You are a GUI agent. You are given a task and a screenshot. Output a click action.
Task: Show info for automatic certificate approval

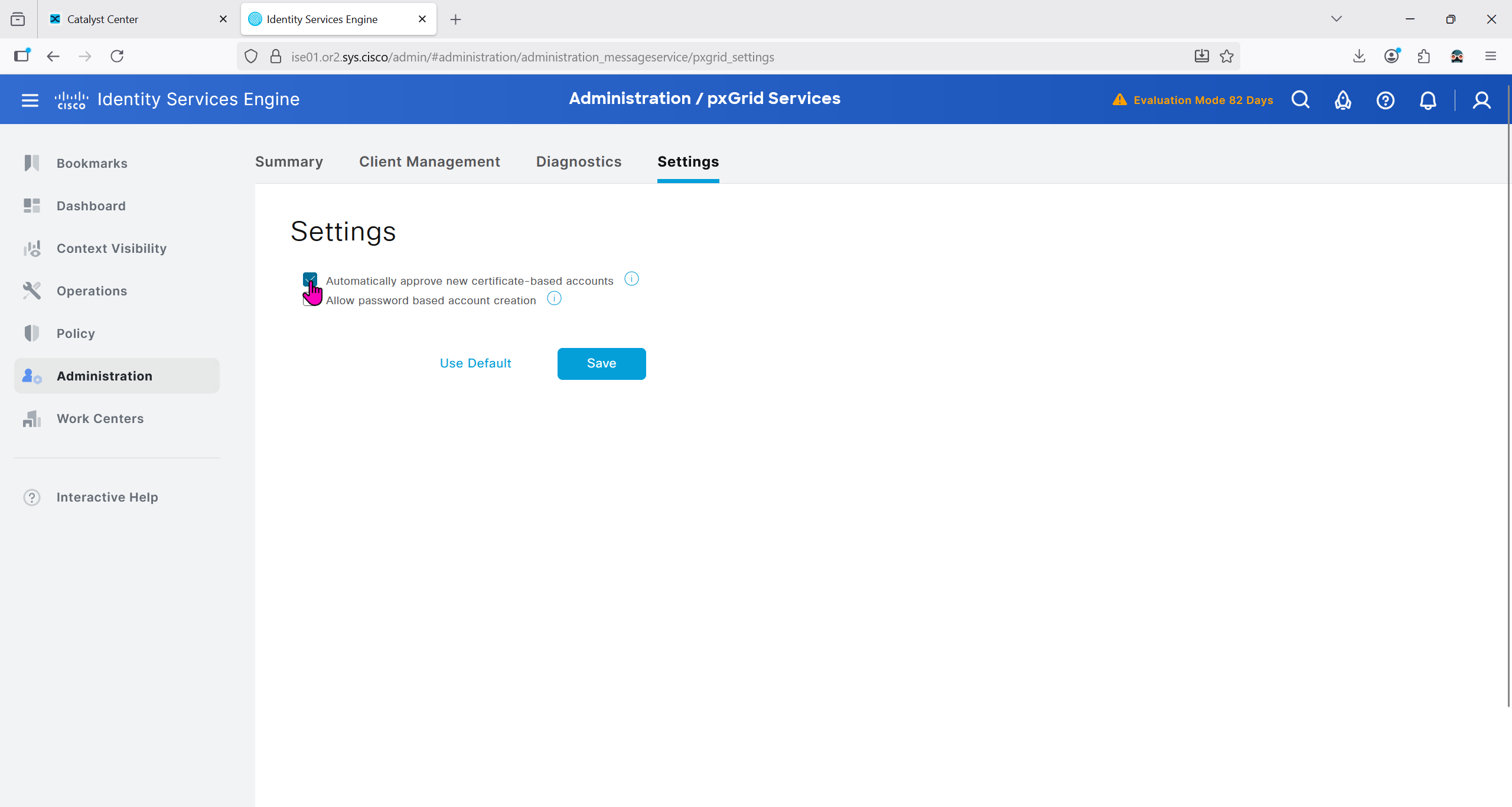coord(631,279)
